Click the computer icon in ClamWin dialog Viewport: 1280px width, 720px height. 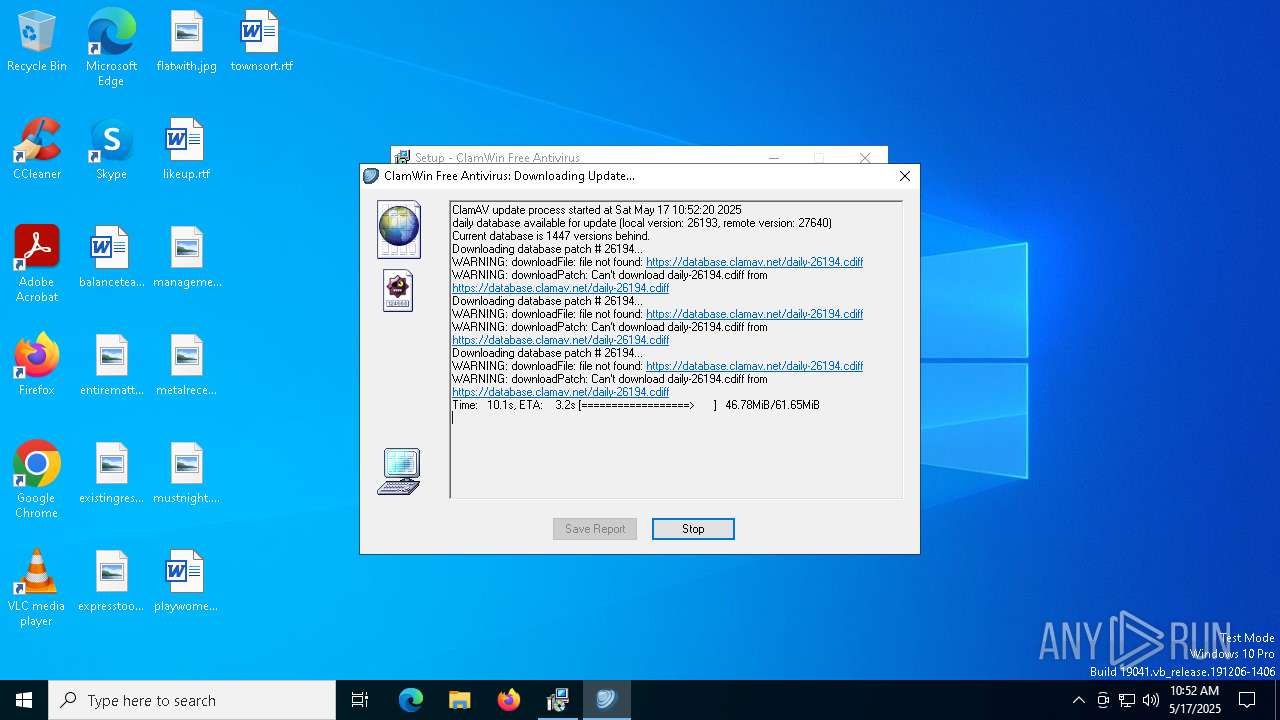[399, 471]
